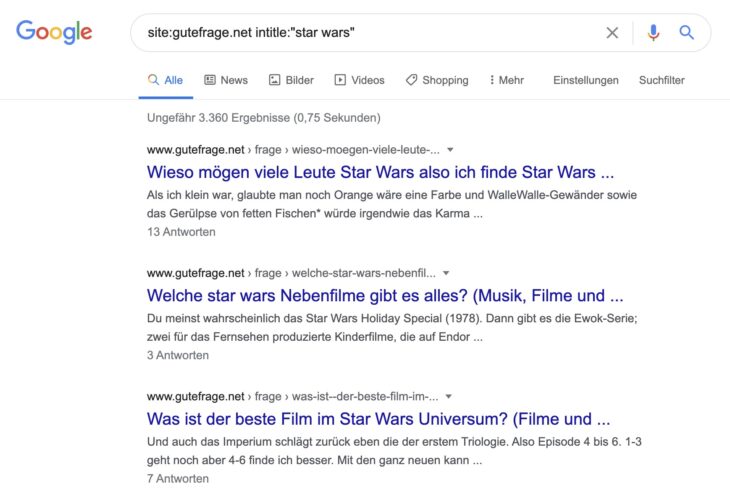Switch to the Videos tab
The image size is (730, 491).
[359, 80]
